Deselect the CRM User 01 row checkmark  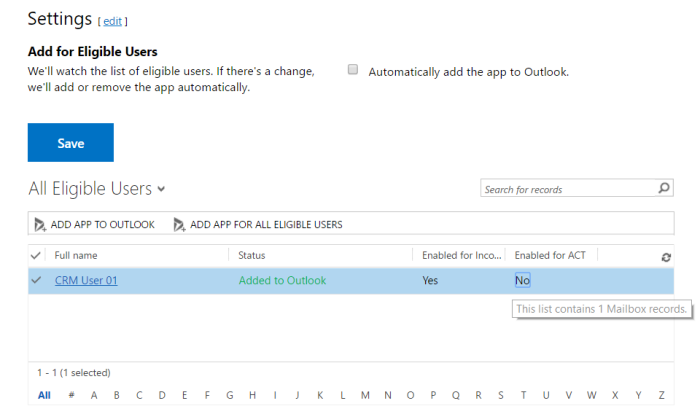tap(37, 280)
